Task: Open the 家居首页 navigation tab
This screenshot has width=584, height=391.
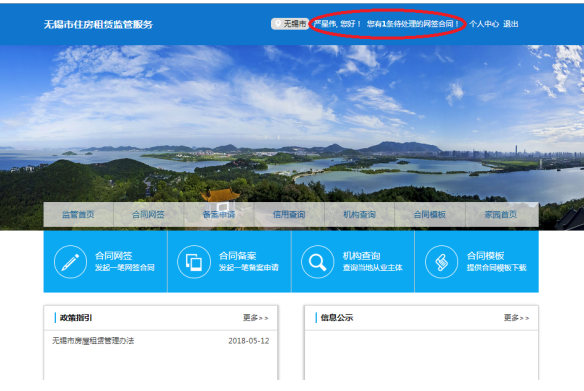Action: point(501,214)
